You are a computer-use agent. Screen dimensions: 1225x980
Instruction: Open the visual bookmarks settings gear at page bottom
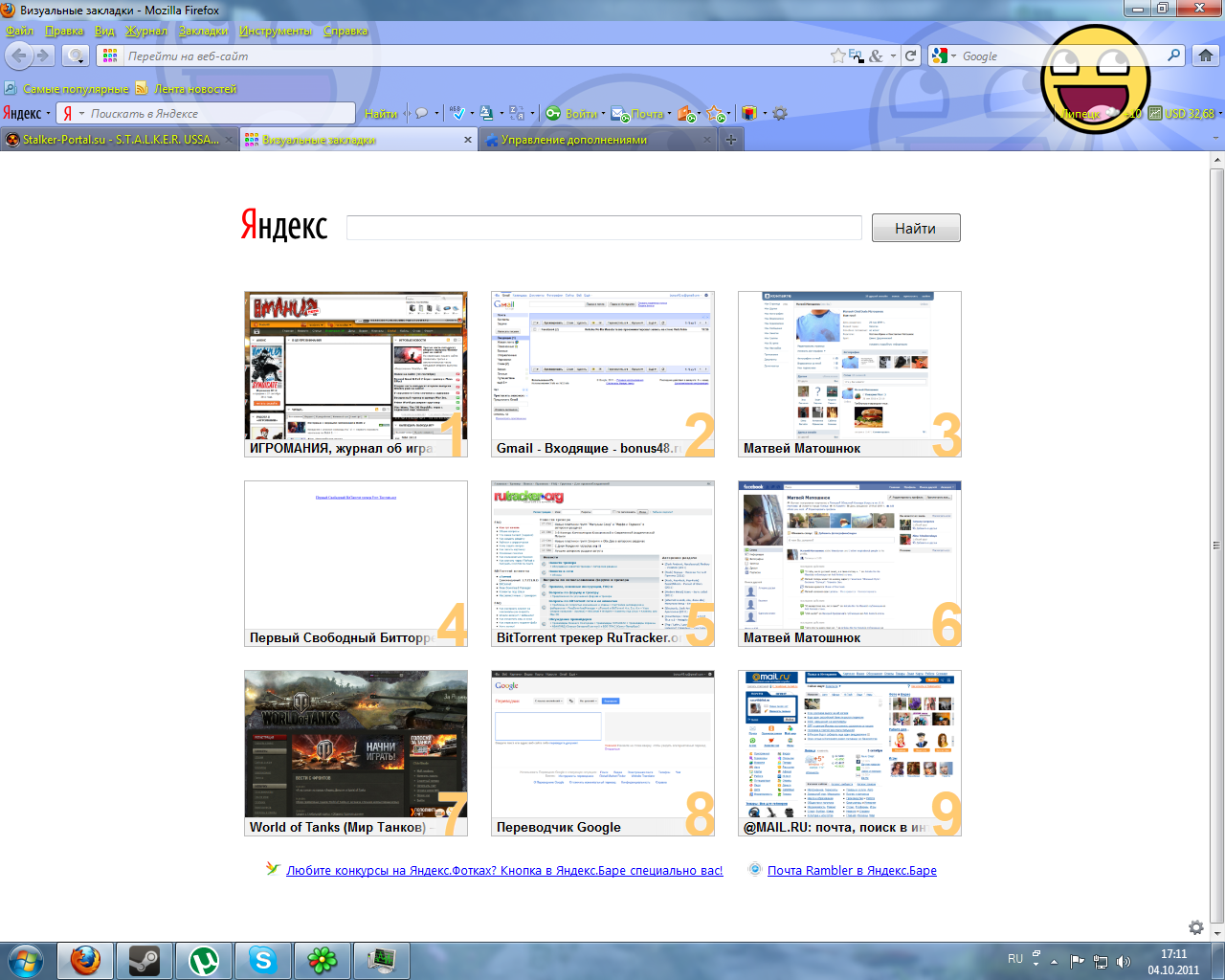(x=1196, y=926)
